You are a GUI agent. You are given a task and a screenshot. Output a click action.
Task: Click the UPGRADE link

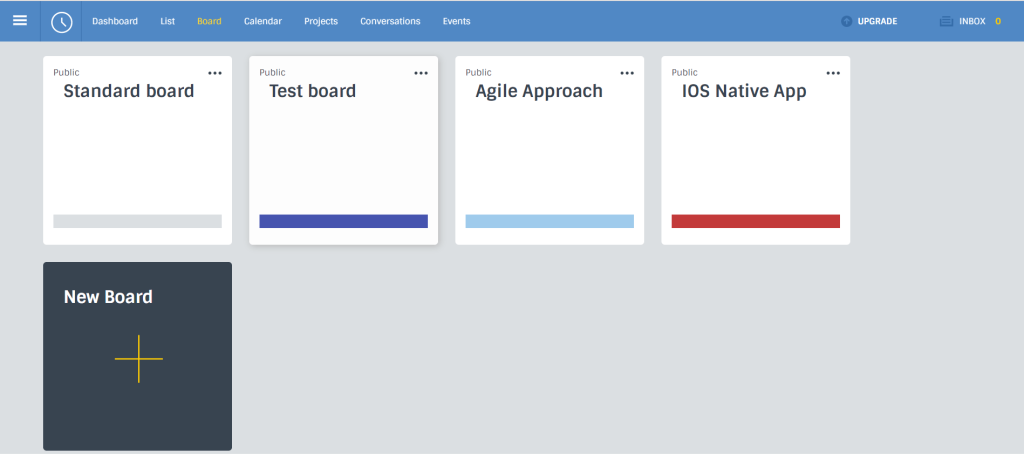(x=877, y=22)
